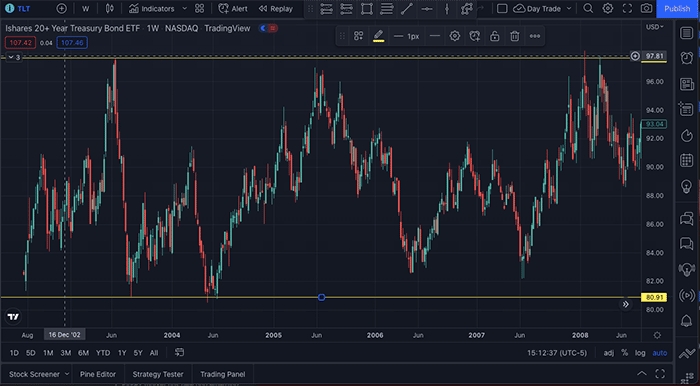Select the rectangle drawing tool
Image resolution: width=700 pixels, height=386 pixels.
367,8
